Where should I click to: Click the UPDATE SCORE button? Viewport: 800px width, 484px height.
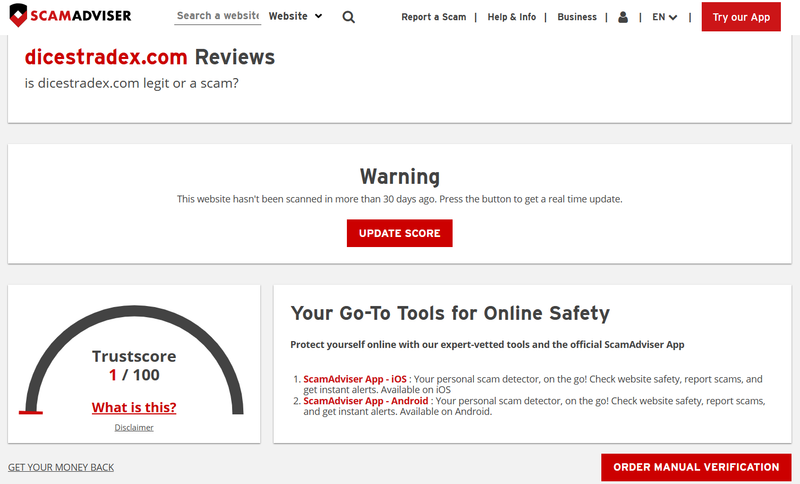coord(399,233)
